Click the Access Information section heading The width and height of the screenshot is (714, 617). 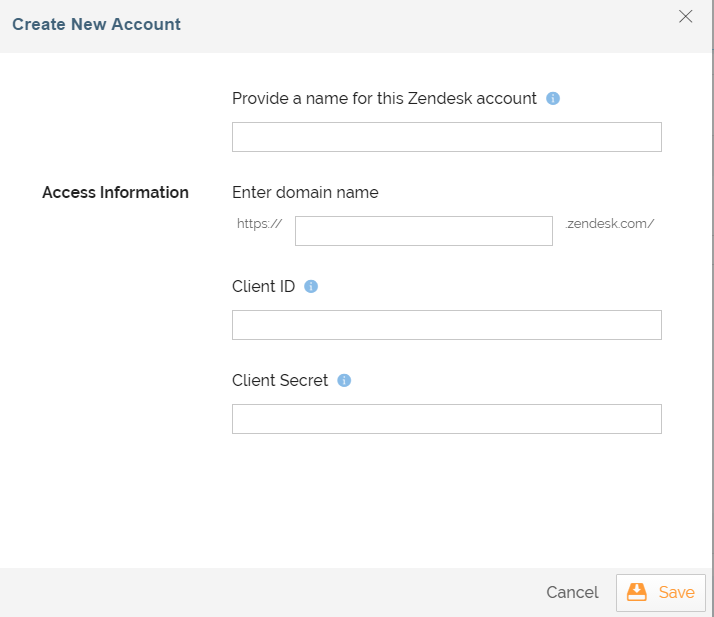[115, 193]
